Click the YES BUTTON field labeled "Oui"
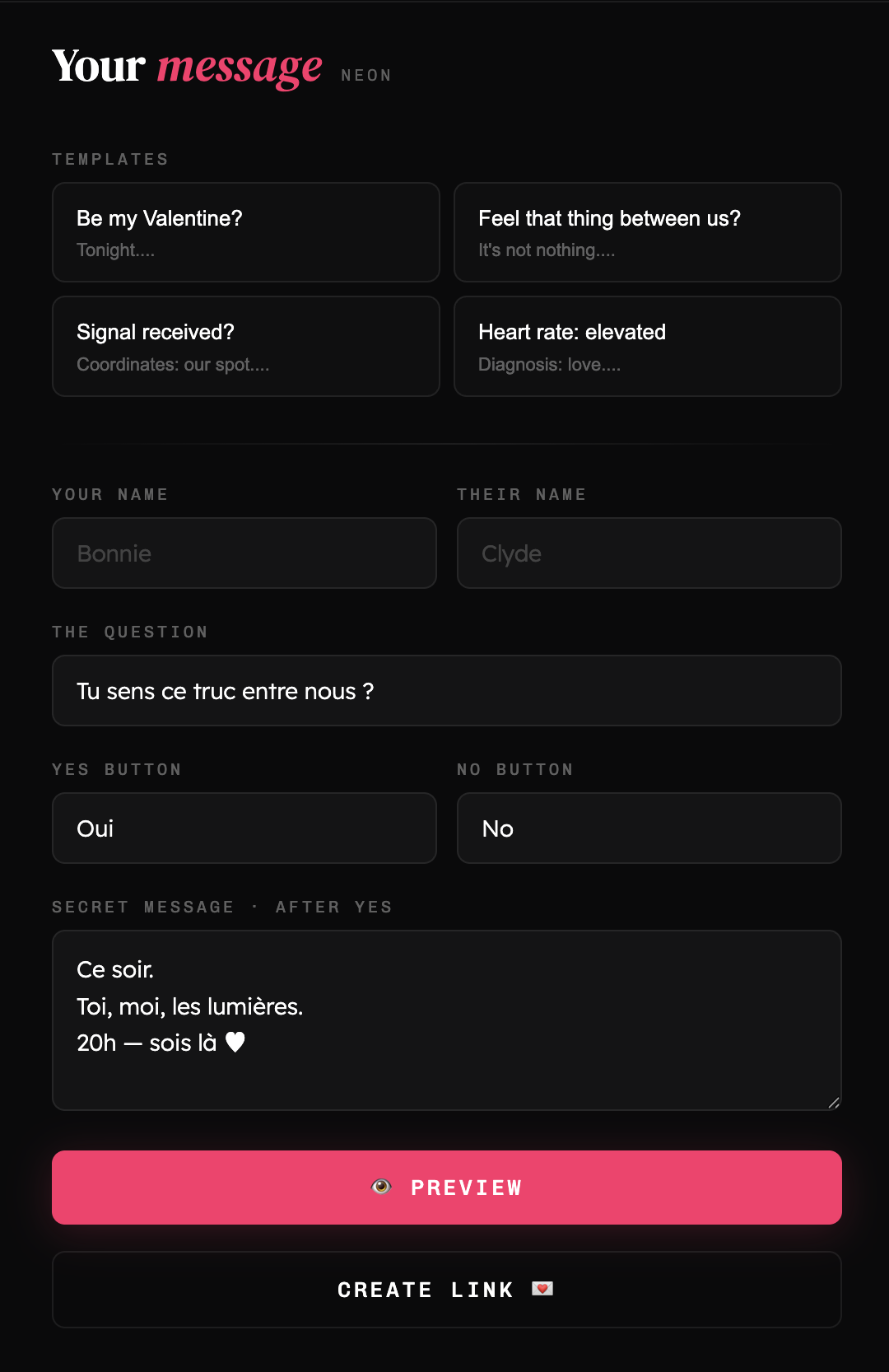The width and height of the screenshot is (889, 1372). pos(244,828)
